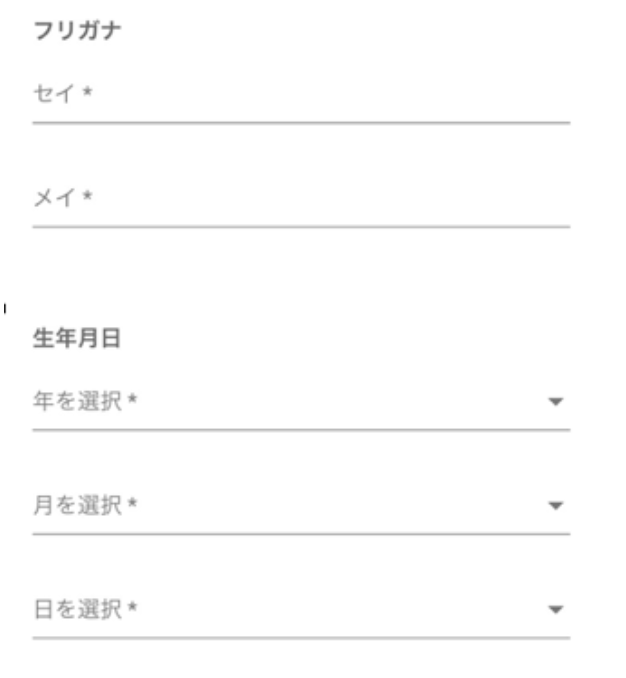626x678 pixels.
Task: Select the フリガナ section heading
Action: (77, 31)
